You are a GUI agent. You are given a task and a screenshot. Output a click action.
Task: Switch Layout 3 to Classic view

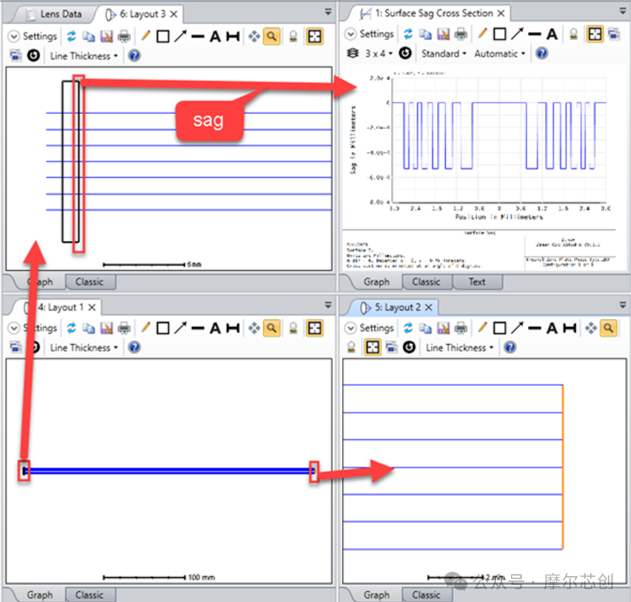click(90, 282)
